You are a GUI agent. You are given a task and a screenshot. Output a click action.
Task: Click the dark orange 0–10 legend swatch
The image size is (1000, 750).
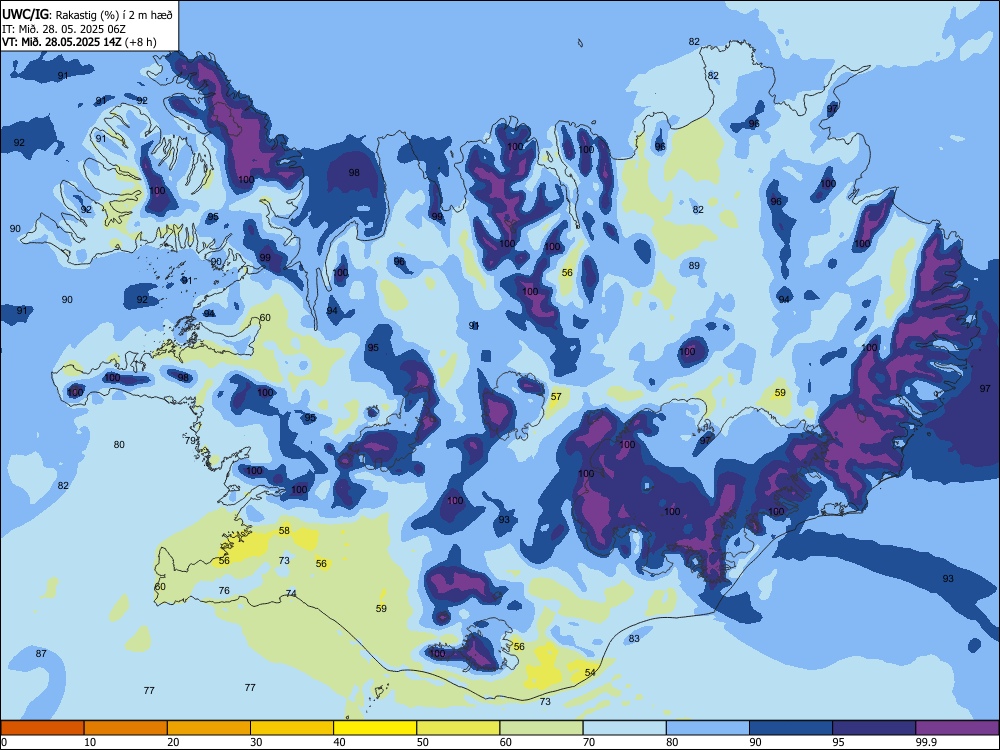tap(43, 728)
